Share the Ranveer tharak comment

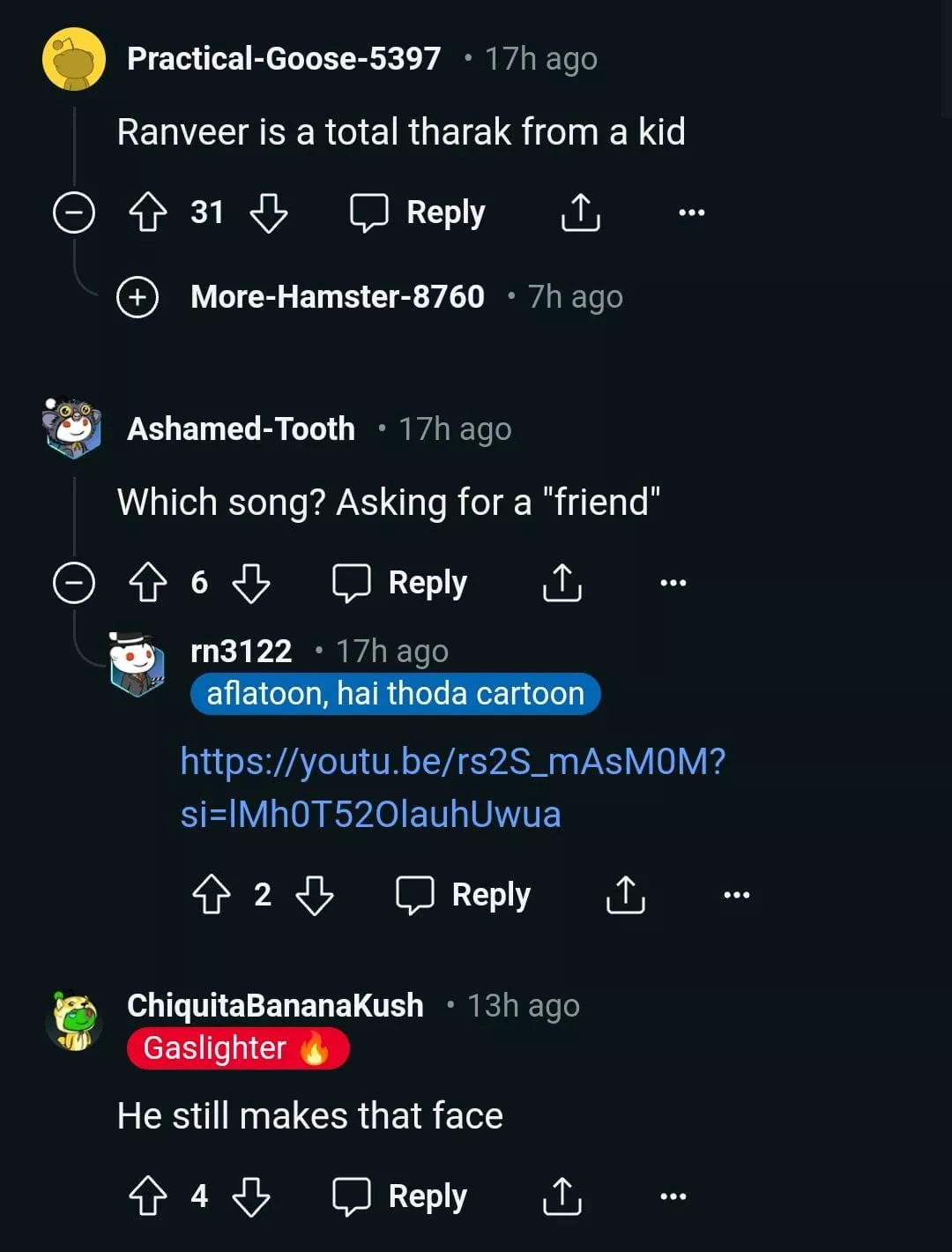pyautogui.click(x=580, y=212)
